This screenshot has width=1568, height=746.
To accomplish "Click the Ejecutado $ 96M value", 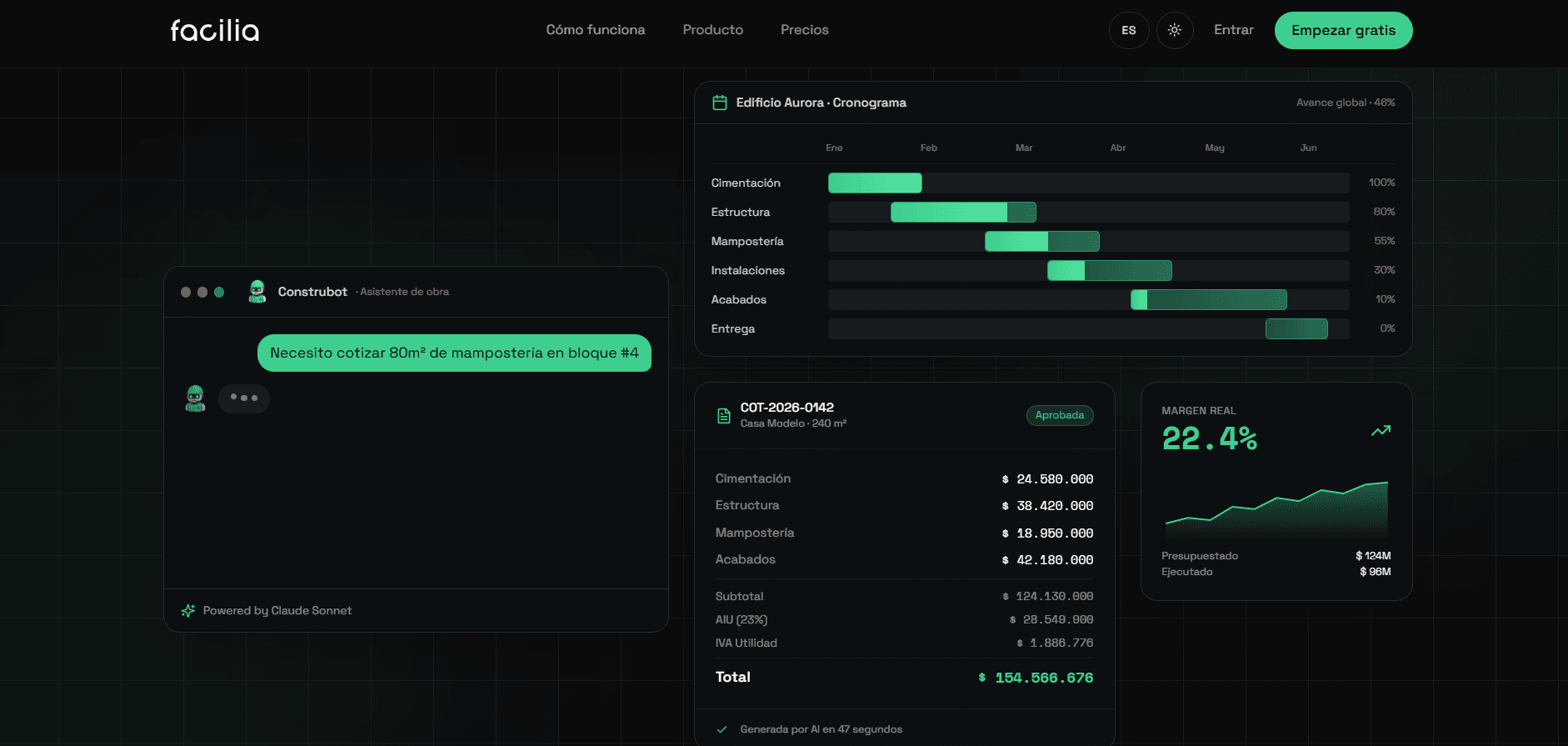I will point(1375,572).
